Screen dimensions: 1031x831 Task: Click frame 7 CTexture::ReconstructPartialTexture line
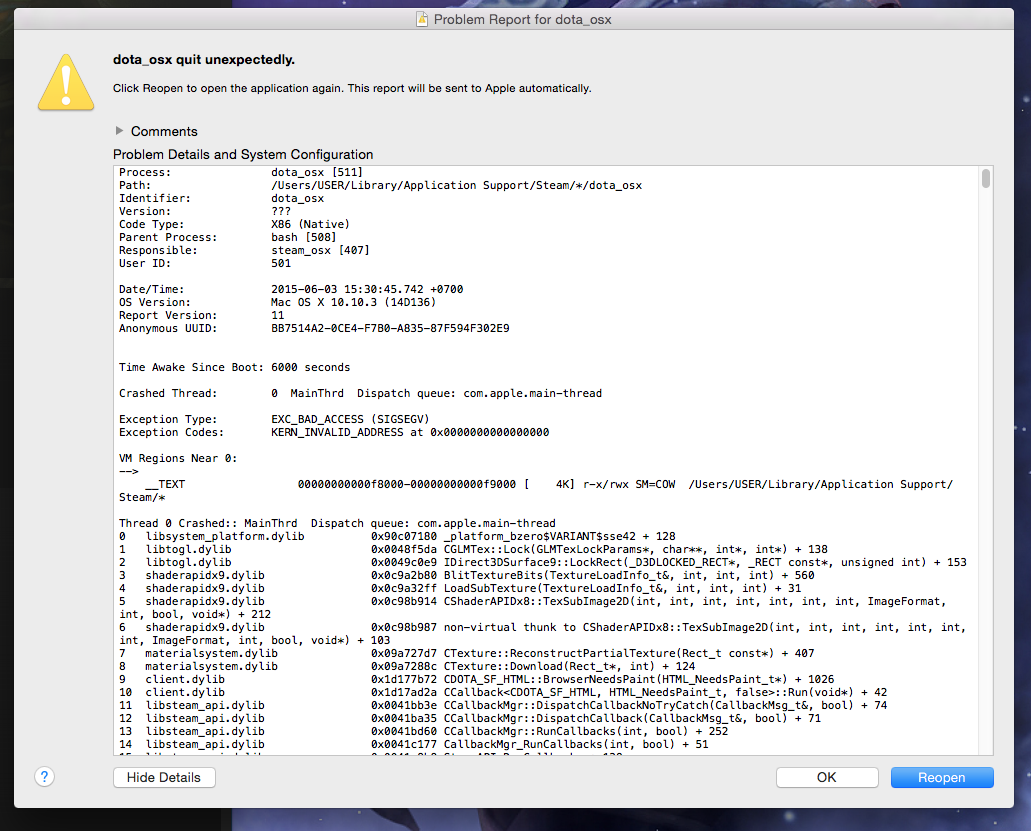click(x=467, y=653)
